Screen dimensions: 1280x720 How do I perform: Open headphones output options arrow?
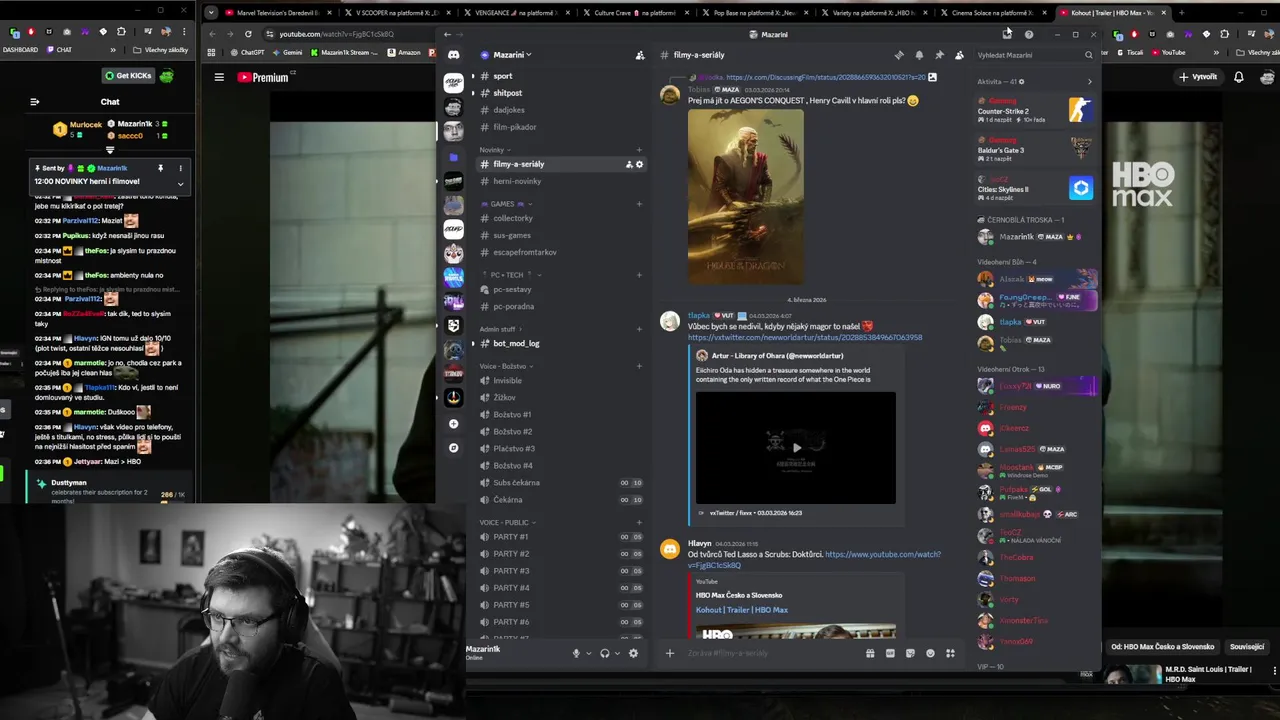(617, 653)
